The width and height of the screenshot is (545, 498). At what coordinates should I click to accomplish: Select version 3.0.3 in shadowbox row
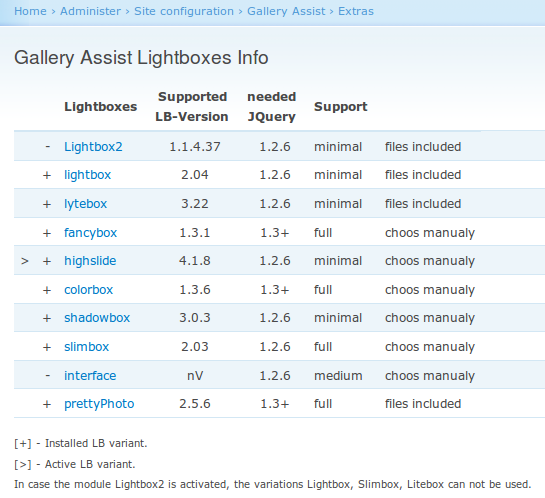(x=195, y=318)
